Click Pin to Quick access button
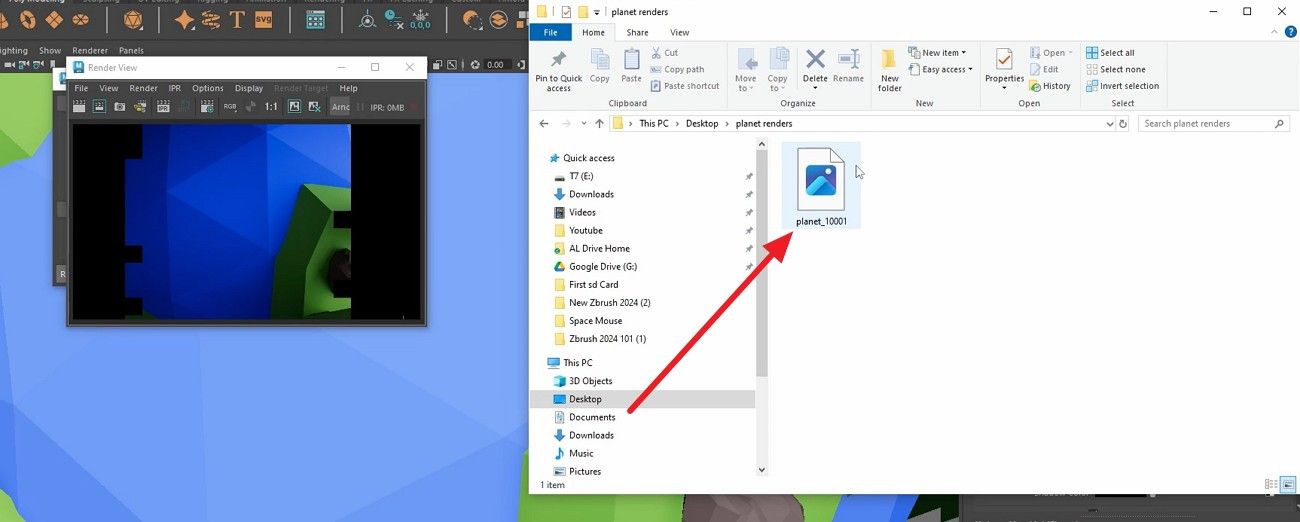1300x522 pixels. coord(558,68)
